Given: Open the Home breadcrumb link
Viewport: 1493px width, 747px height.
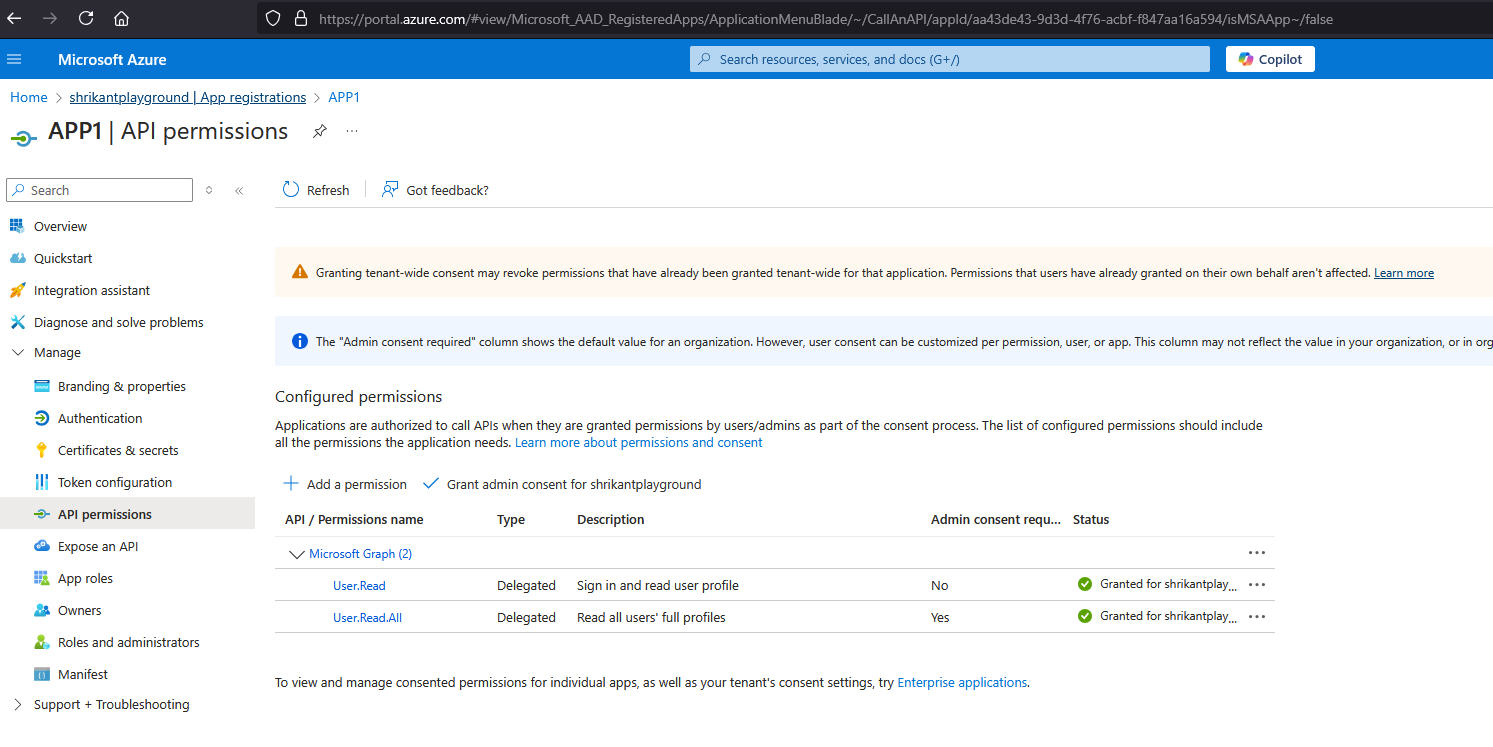Looking at the screenshot, I should coord(29,97).
